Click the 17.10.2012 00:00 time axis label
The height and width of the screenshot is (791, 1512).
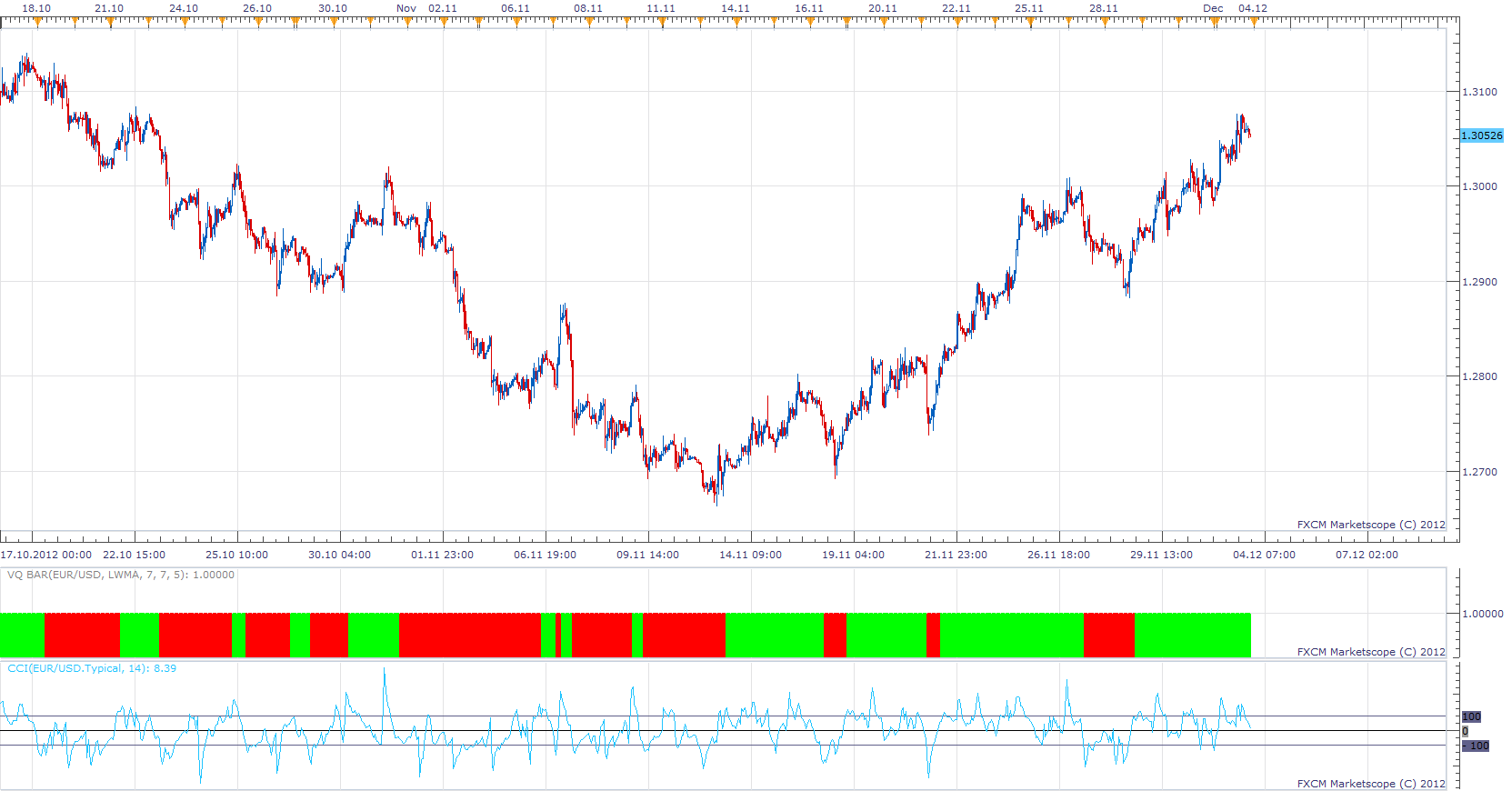pyautogui.click(x=46, y=555)
